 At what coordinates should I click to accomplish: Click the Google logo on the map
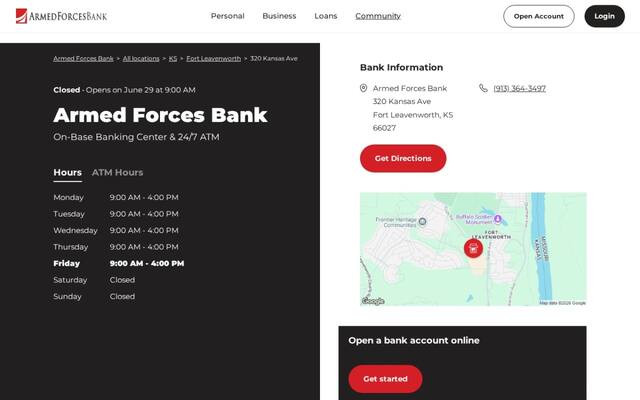point(373,301)
